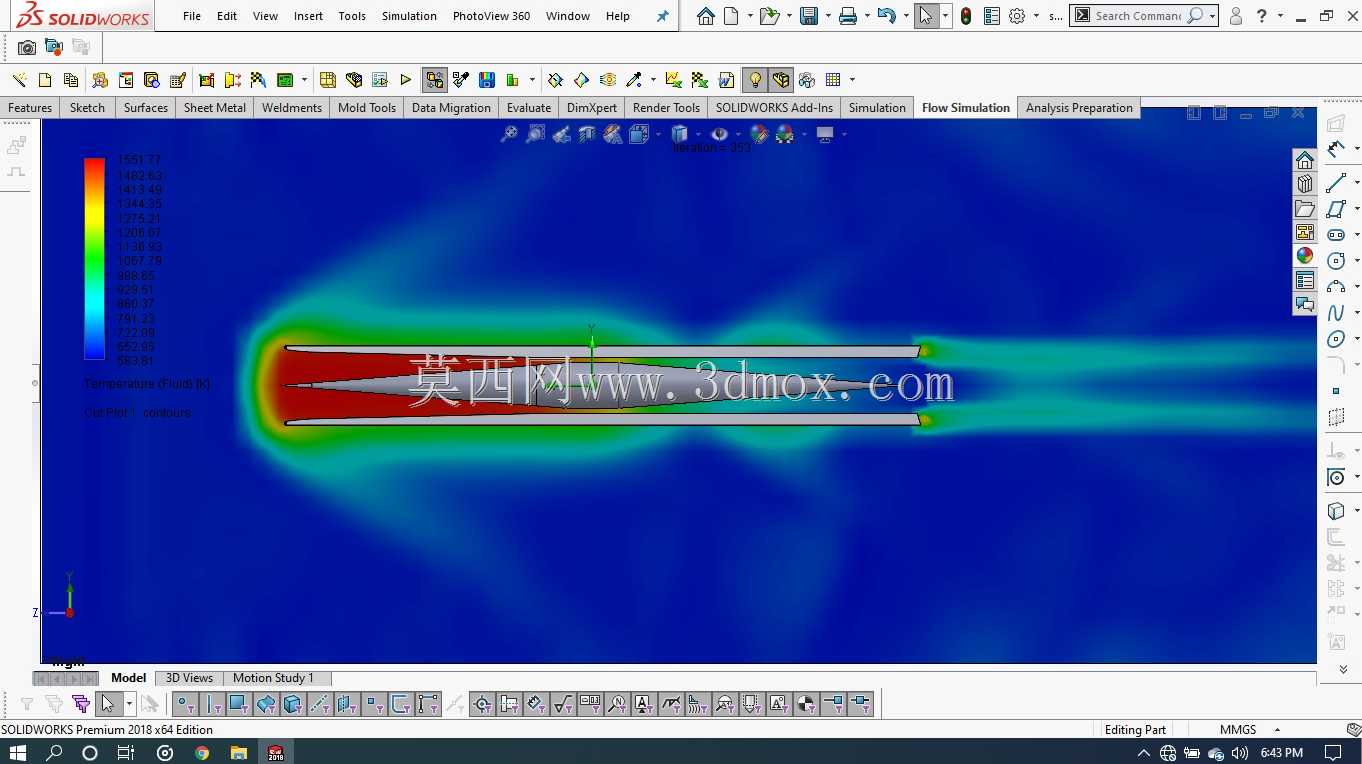Switch to the 3D Views tab
This screenshot has width=1362, height=764.
tap(189, 678)
